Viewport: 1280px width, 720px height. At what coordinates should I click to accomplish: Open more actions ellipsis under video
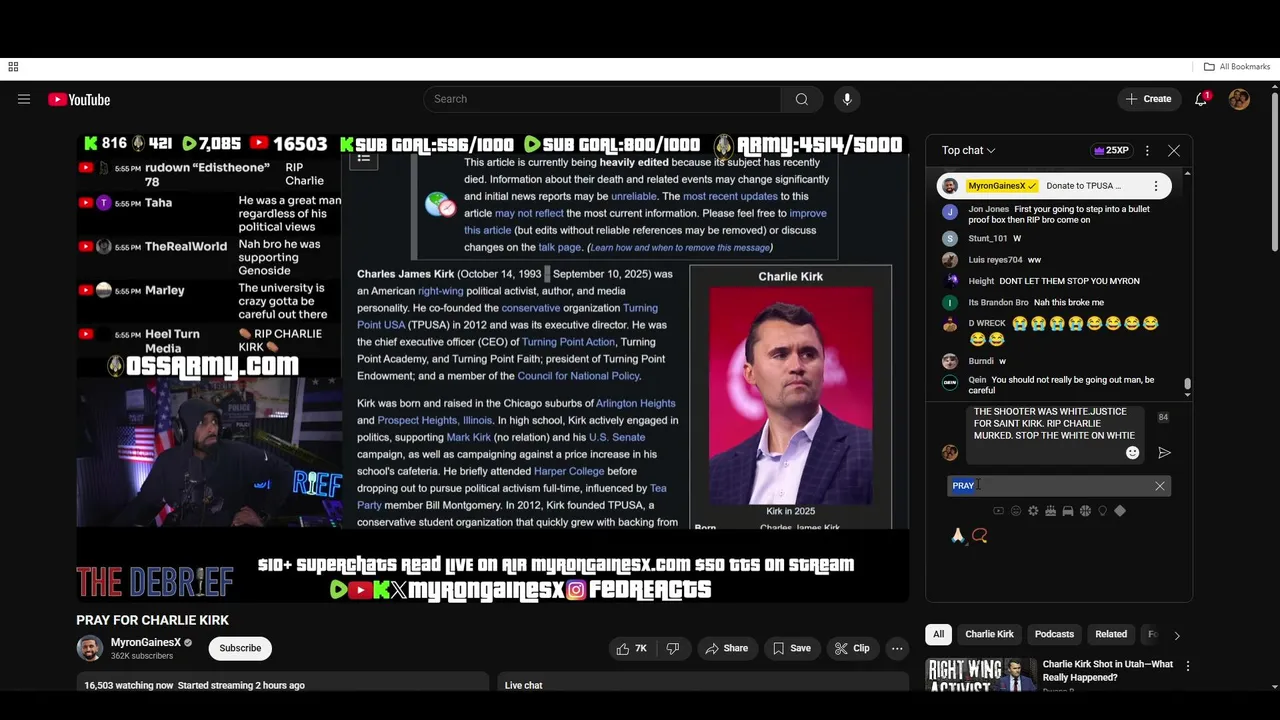click(897, 648)
